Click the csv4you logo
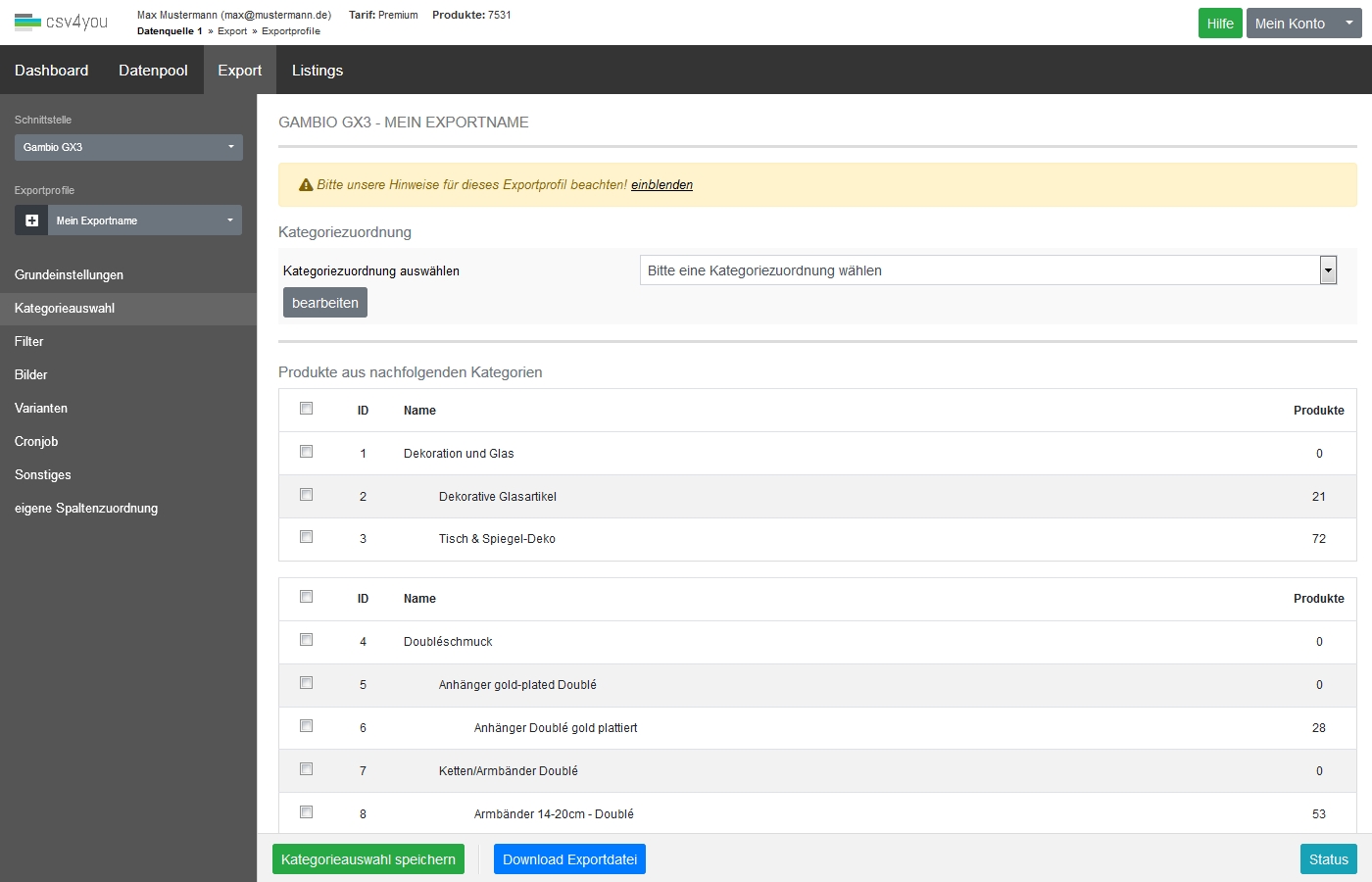 tap(61, 22)
